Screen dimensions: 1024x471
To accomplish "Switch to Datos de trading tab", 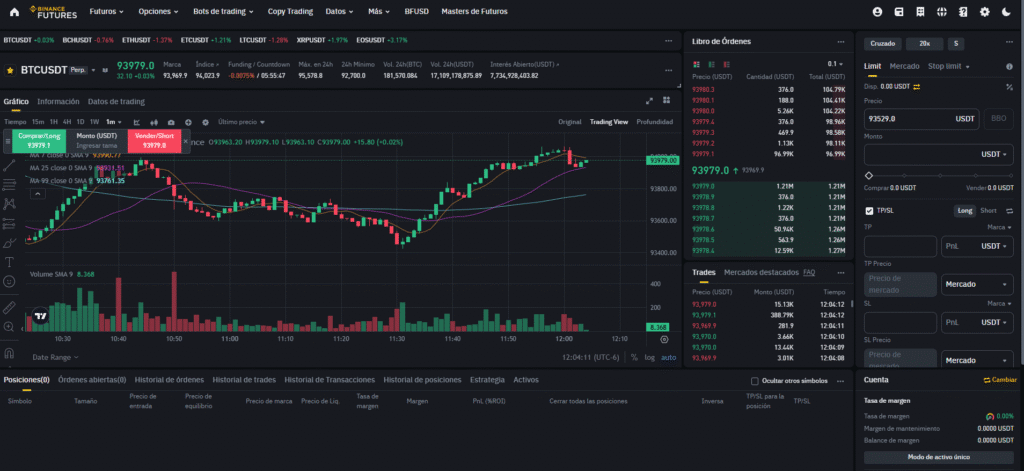I will [116, 102].
